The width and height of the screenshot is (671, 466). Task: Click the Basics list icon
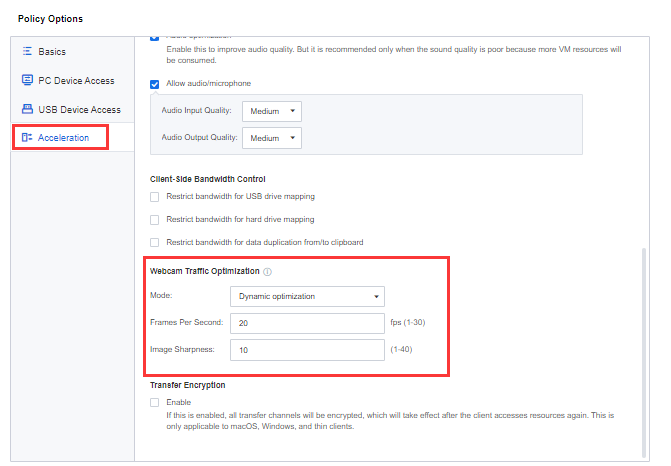coord(27,51)
